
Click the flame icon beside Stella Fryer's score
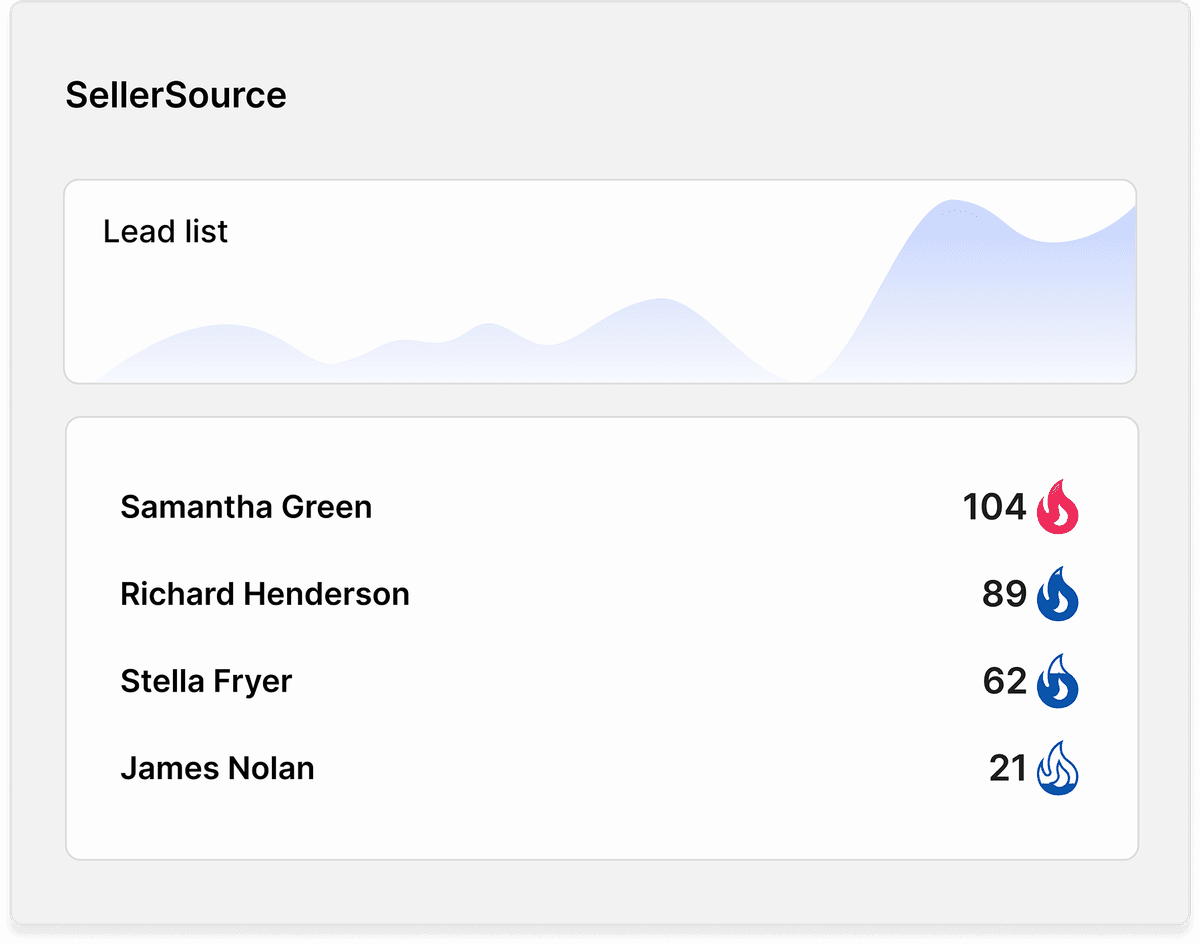1057,682
